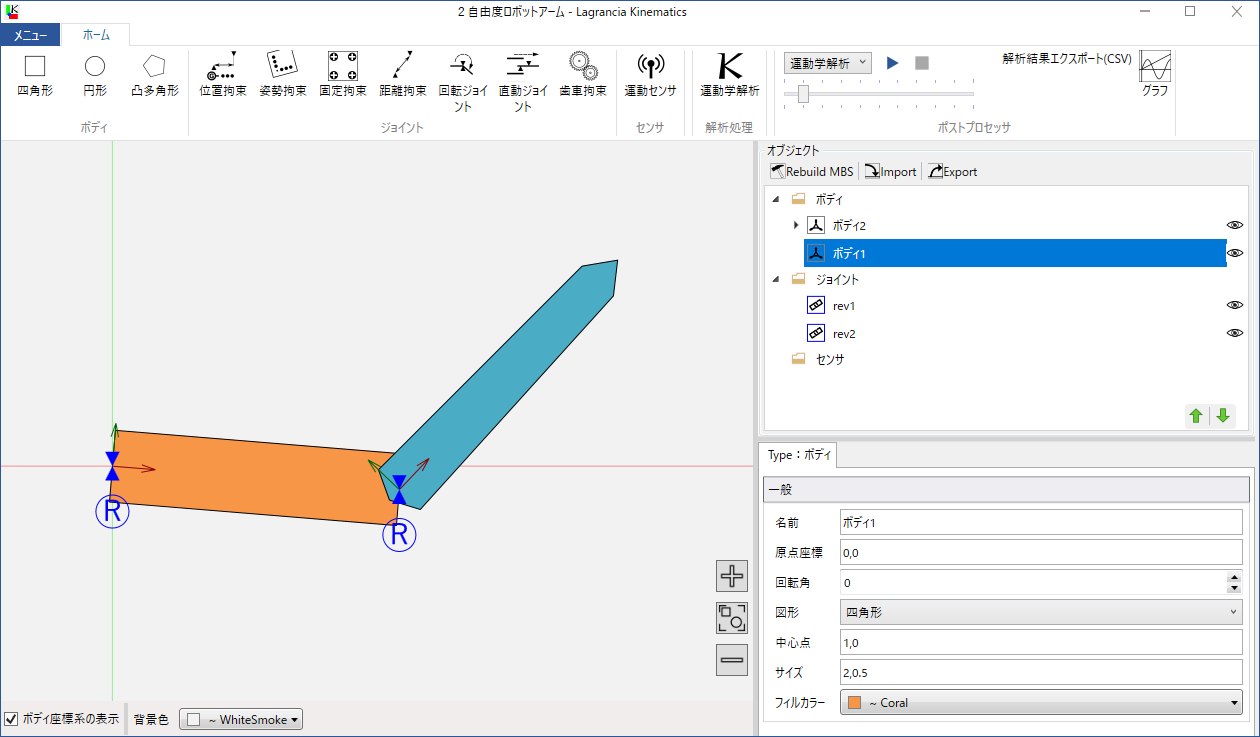The width and height of the screenshot is (1260, 737).
Task: Click the orange body on canvas
Action: (250, 476)
